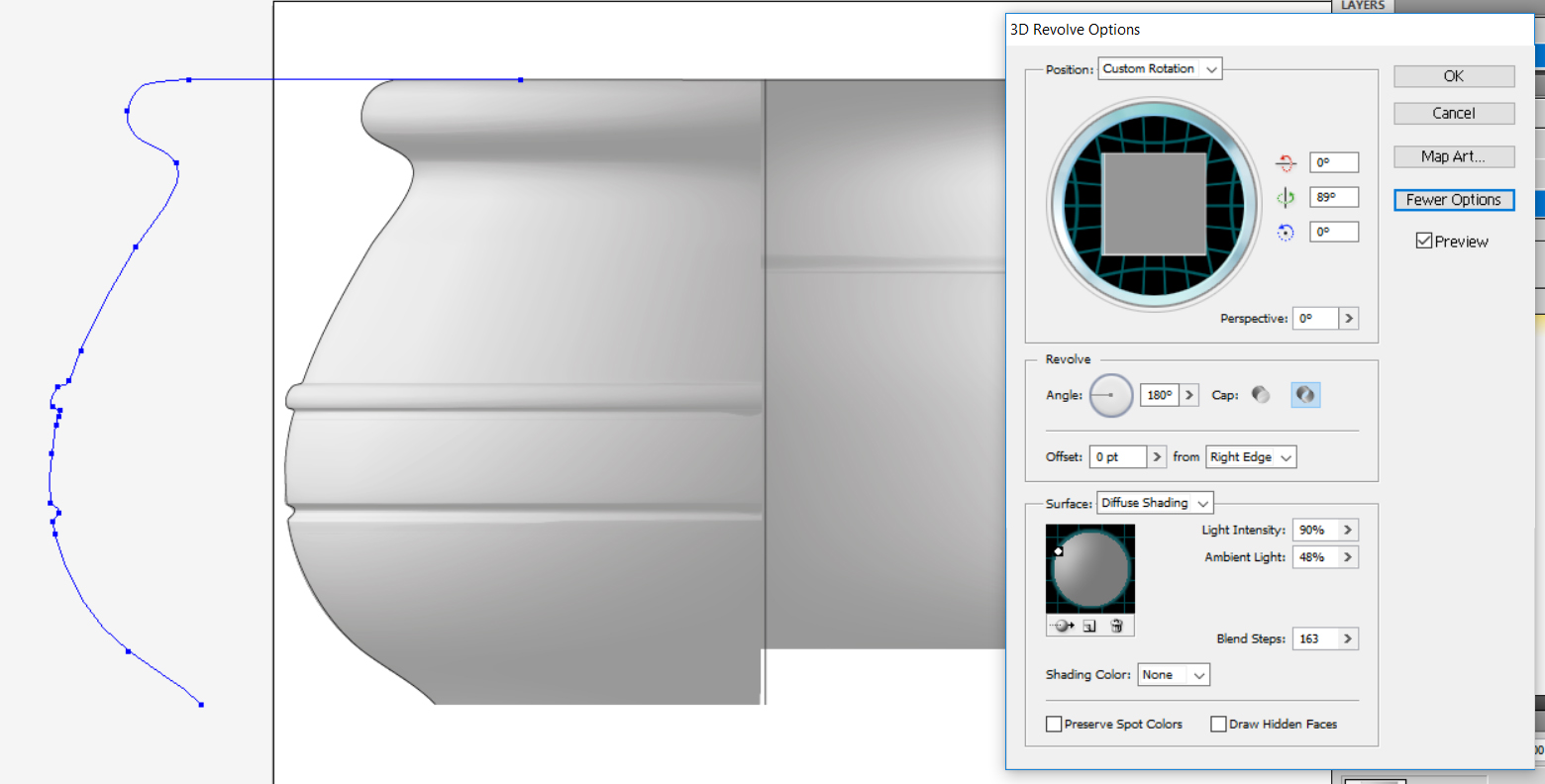Click the blue Z-axis rotation icon
This screenshot has height=784, width=1545.
point(1286,233)
